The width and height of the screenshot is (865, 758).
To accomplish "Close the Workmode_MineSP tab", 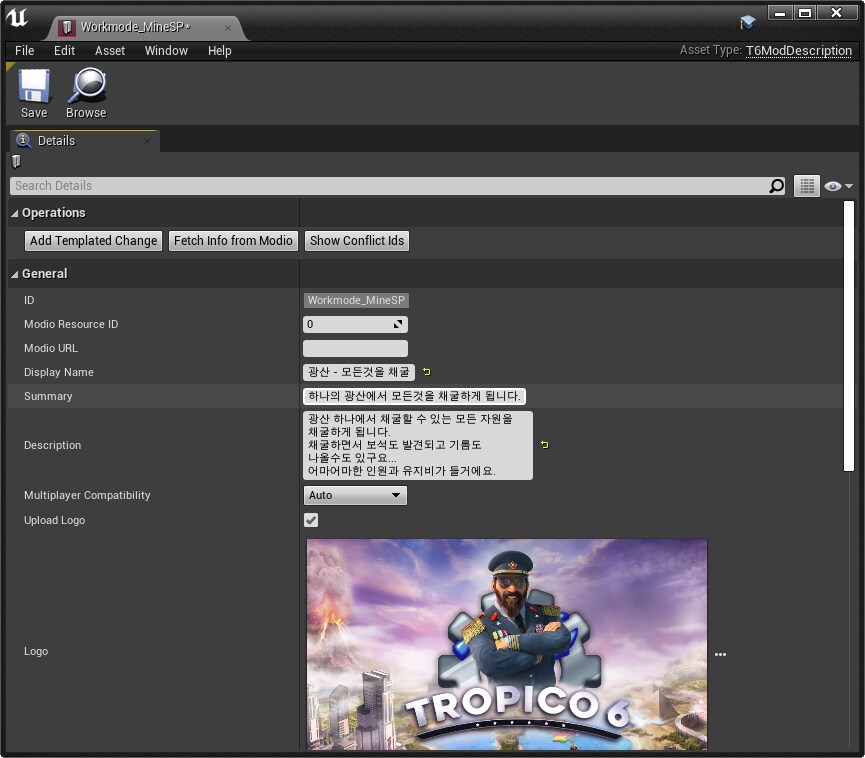I will coord(228,28).
